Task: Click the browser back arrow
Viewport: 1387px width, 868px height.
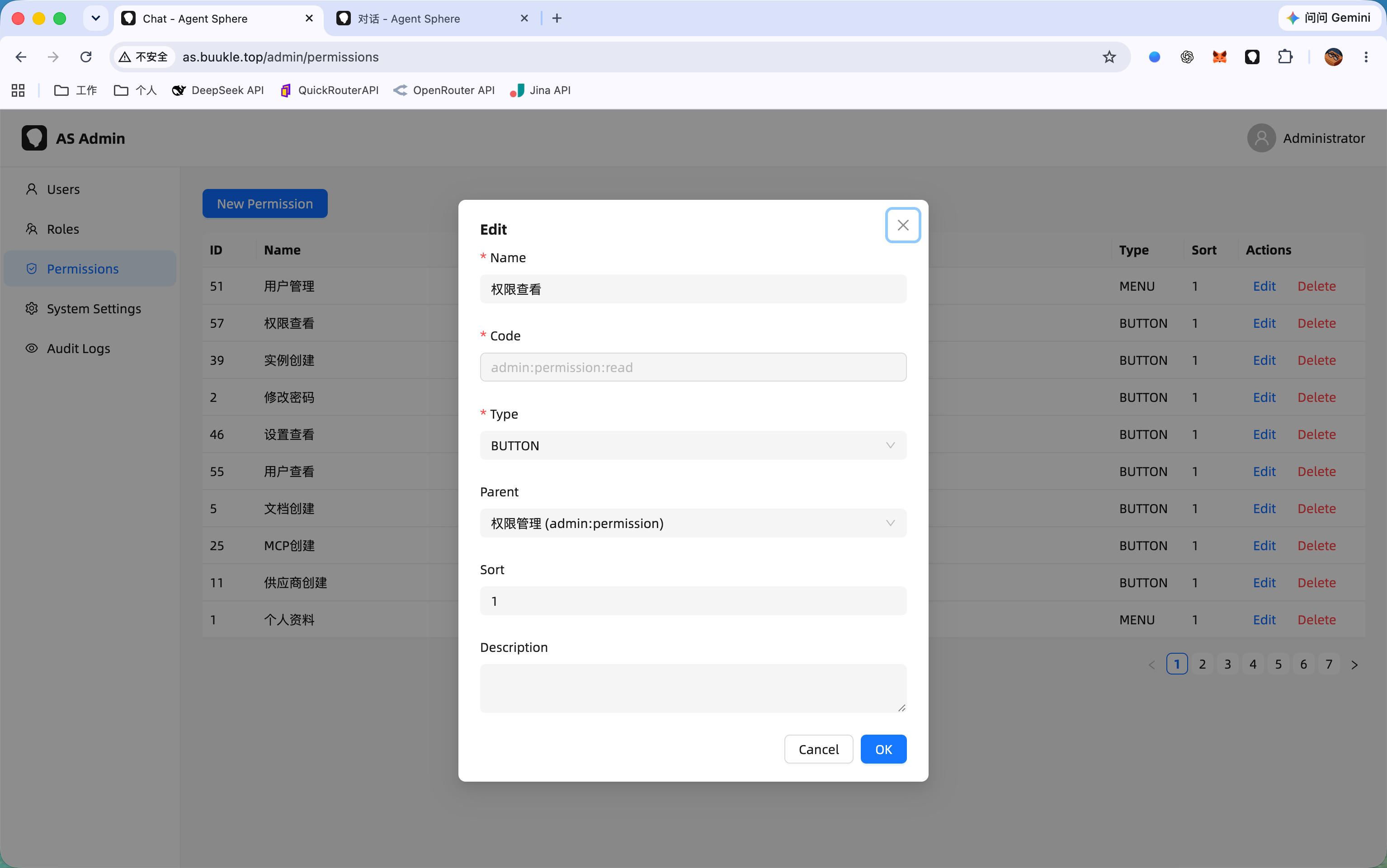Action: pos(21,57)
